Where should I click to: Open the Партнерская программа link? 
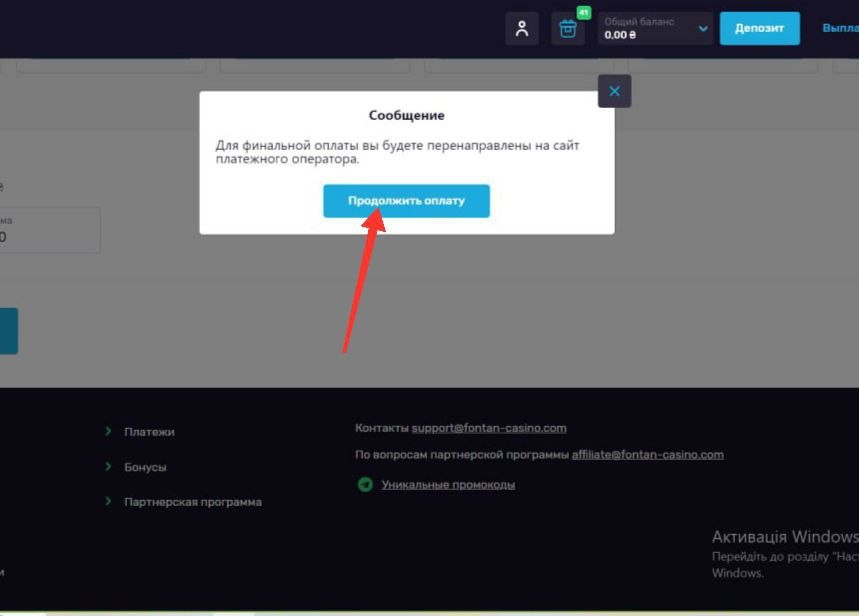coord(192,502)
